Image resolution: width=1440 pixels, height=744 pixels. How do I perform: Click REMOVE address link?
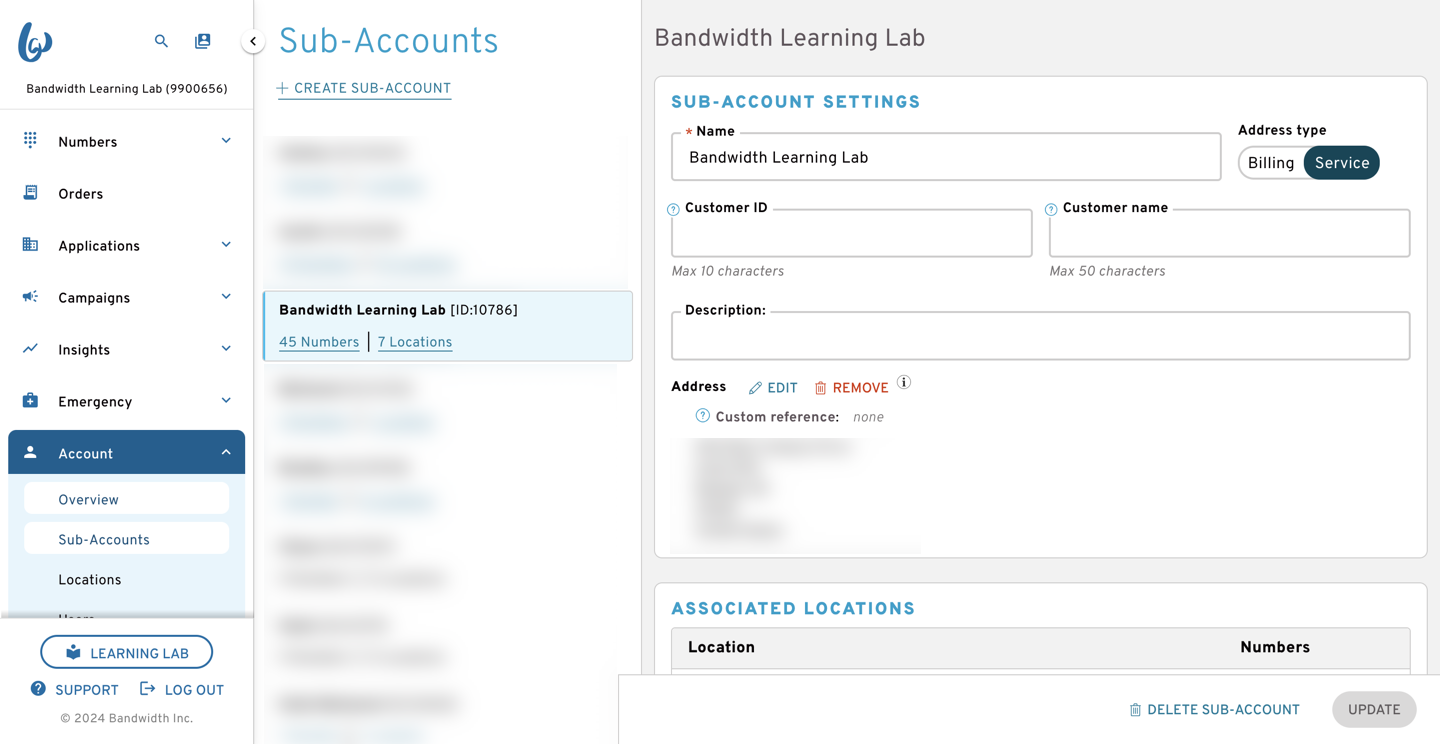[851, 388]
